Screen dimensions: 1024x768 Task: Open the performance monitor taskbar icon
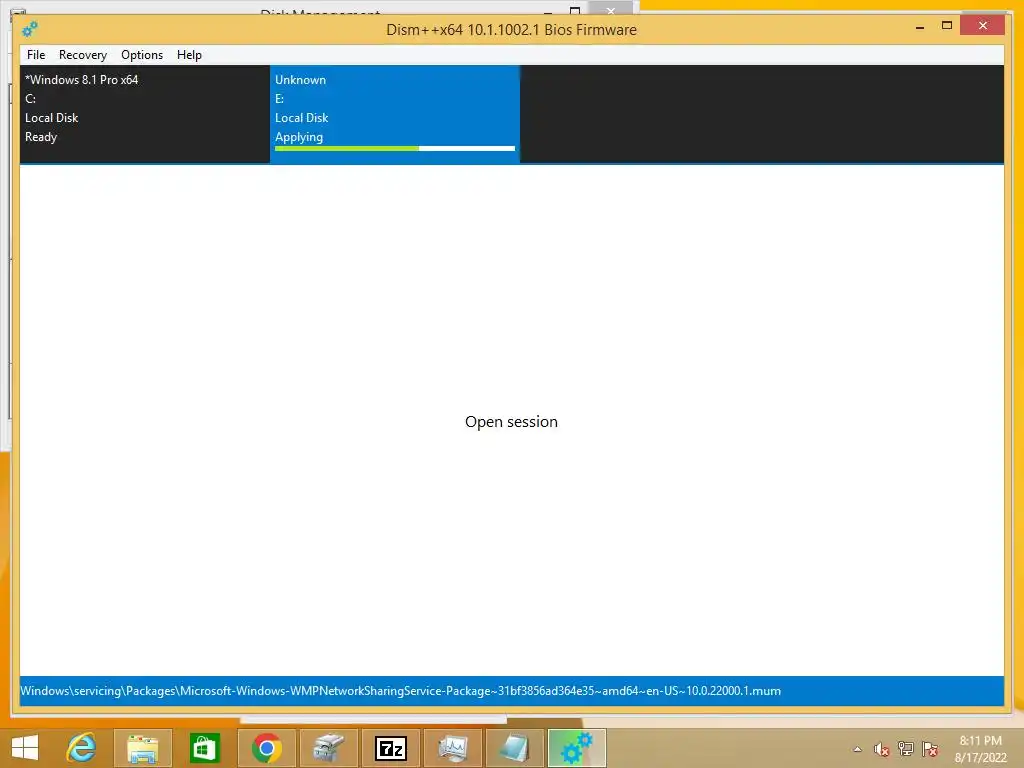453,748
